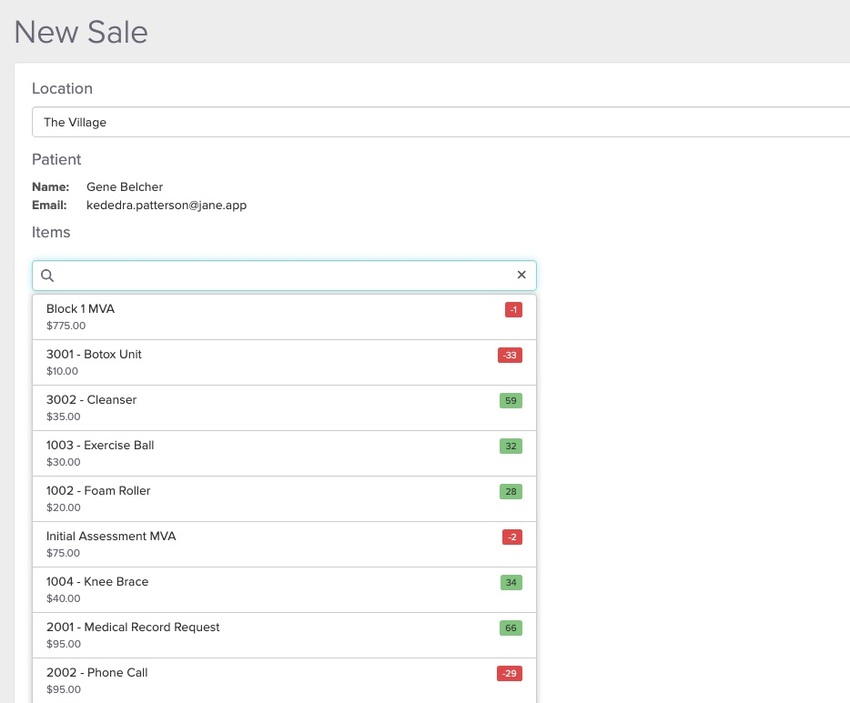Choose 3002 - Cleanser from list
The width and height of the screenshot is (850, 703).
point(284,408)
